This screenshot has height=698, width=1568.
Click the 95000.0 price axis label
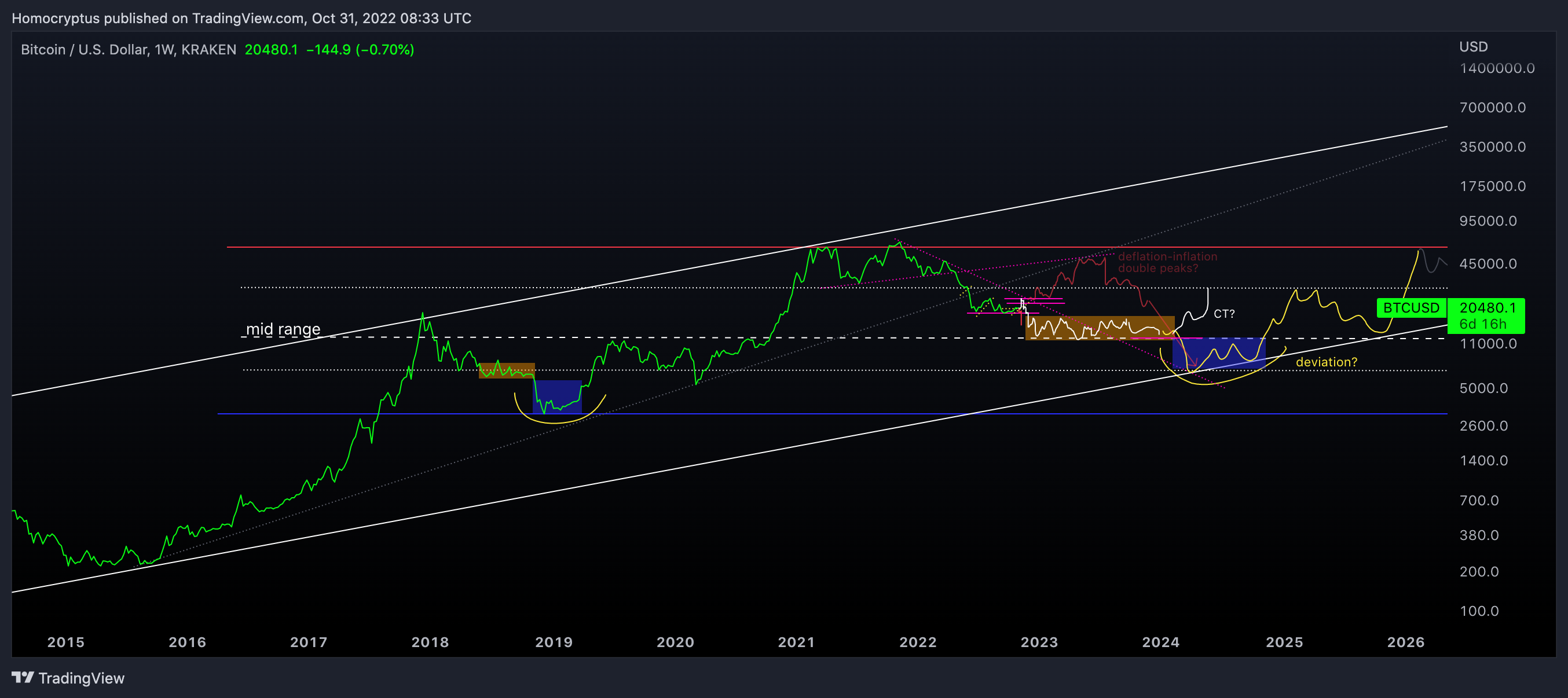(x=1488, y=221)
